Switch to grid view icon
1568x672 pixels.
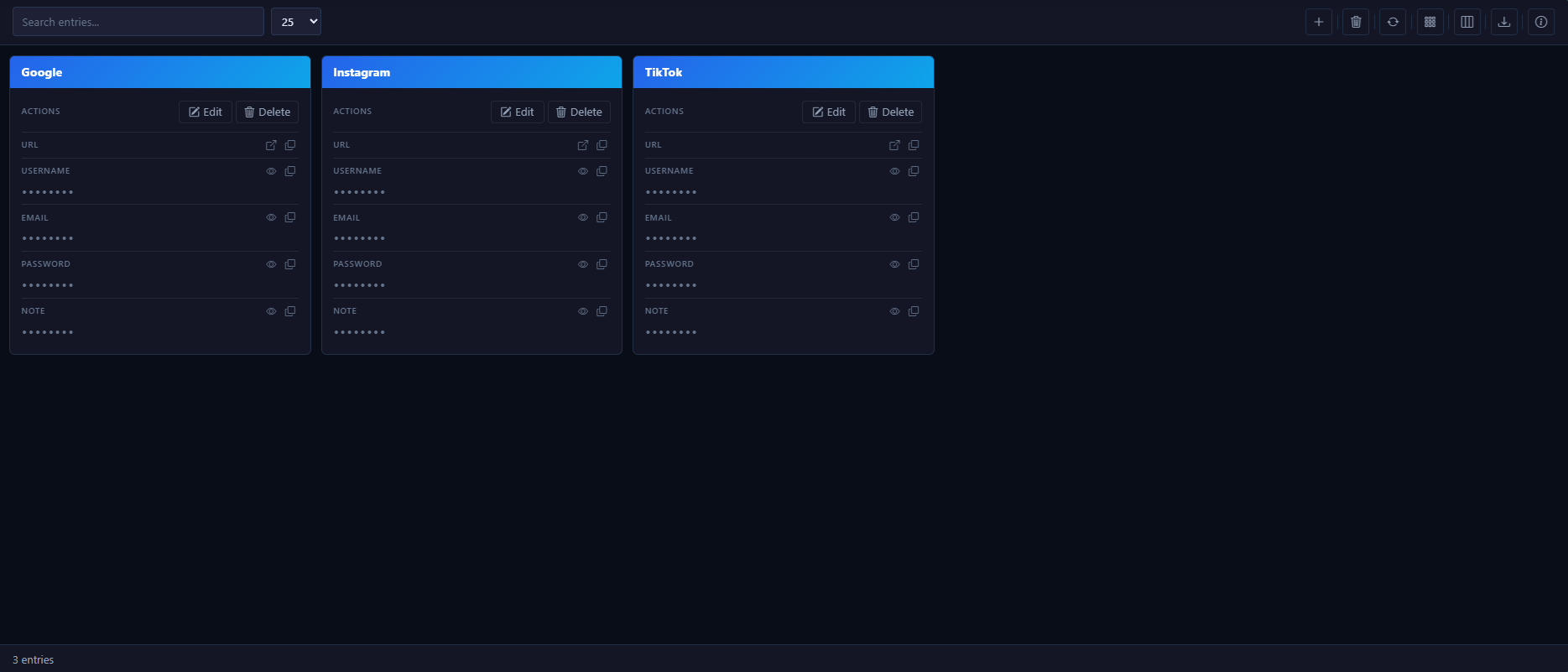click(1430, 22)
